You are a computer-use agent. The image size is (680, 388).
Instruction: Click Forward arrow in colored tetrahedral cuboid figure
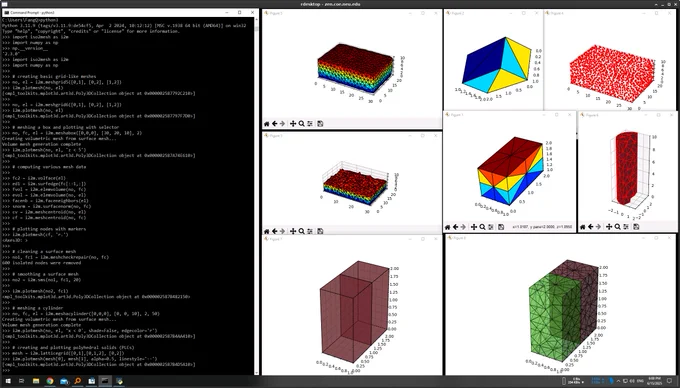point(463,227)
